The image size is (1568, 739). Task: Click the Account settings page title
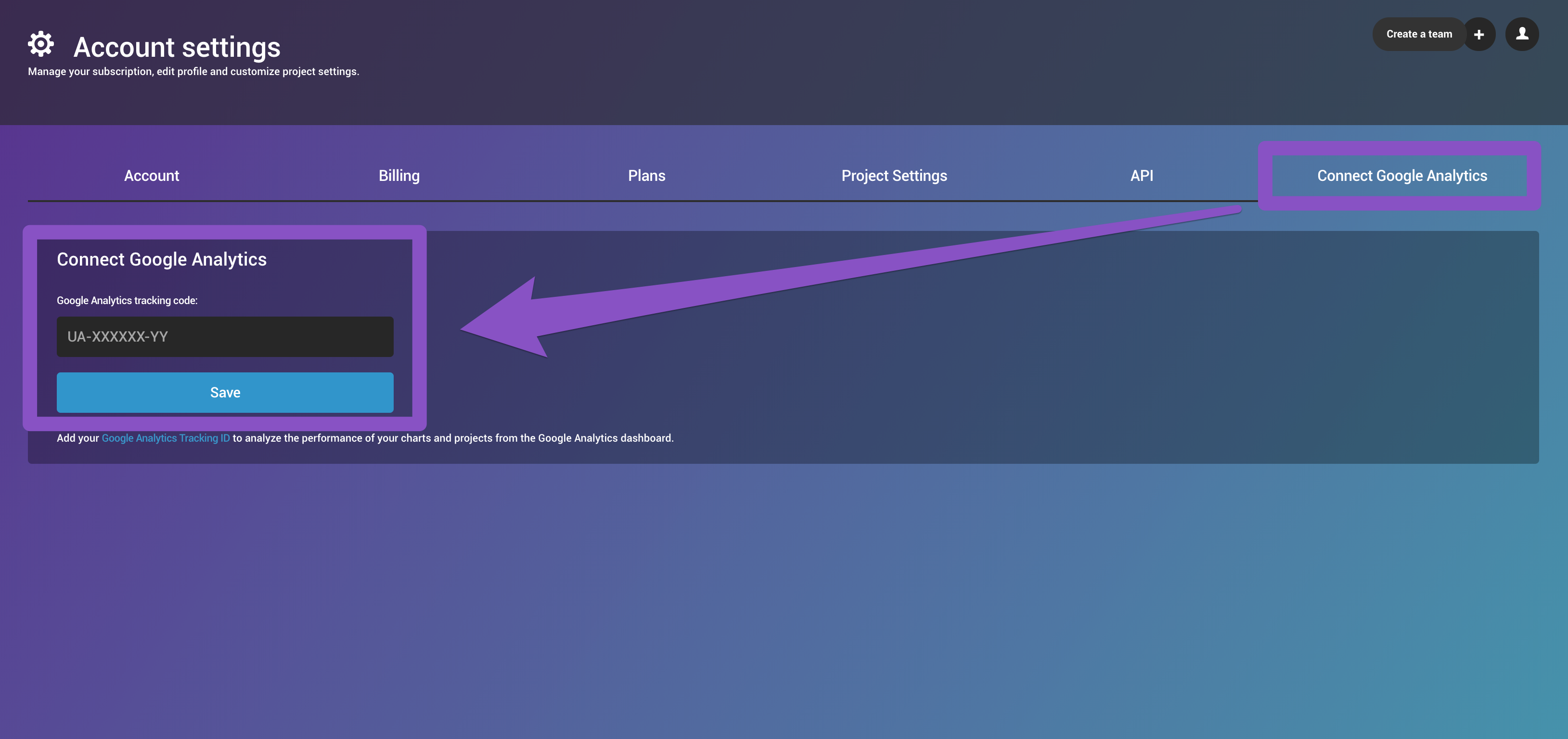pyautogui.click(x=177, y=48)
